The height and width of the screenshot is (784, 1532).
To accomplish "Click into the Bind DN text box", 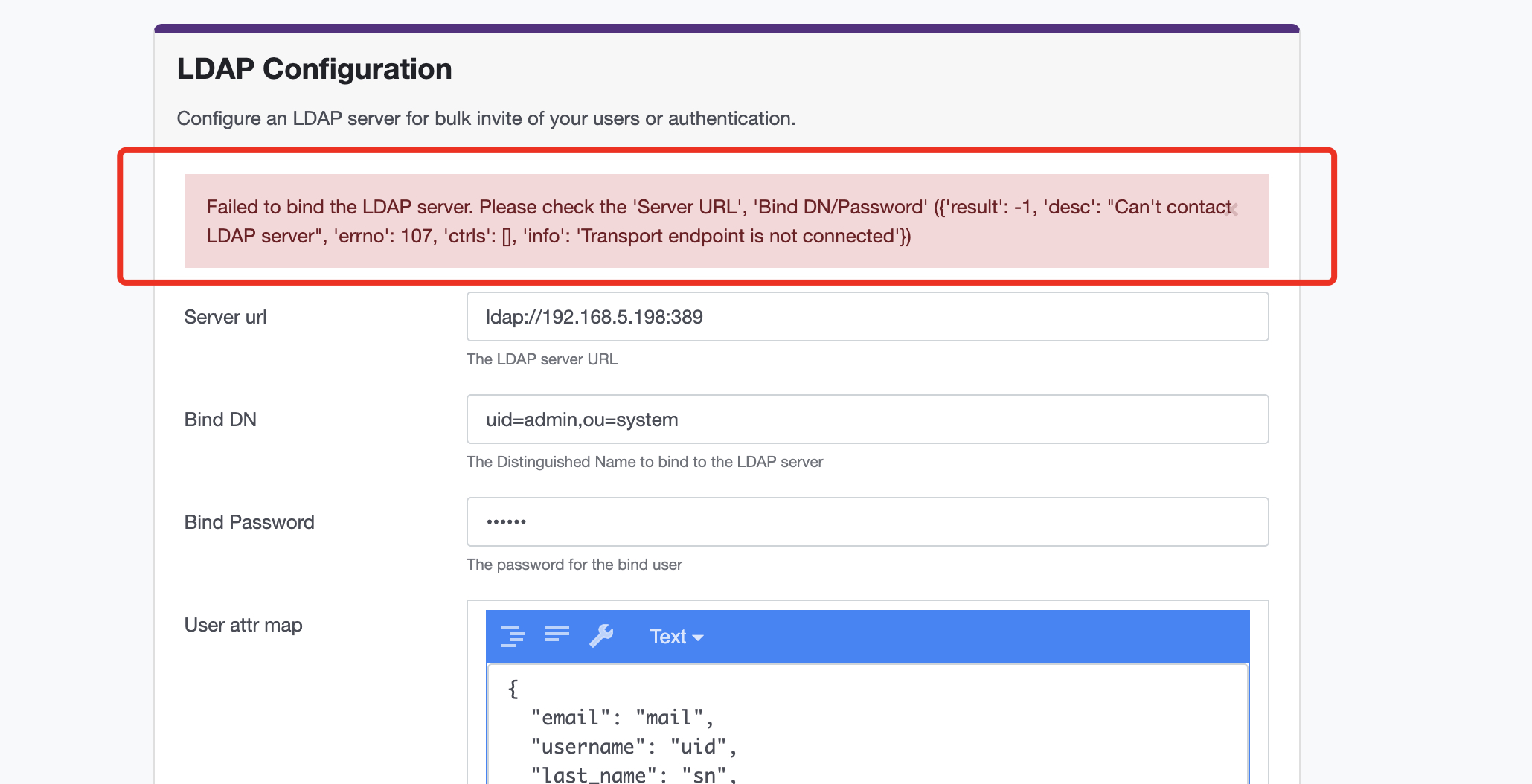I will click(x=867, y=420).
